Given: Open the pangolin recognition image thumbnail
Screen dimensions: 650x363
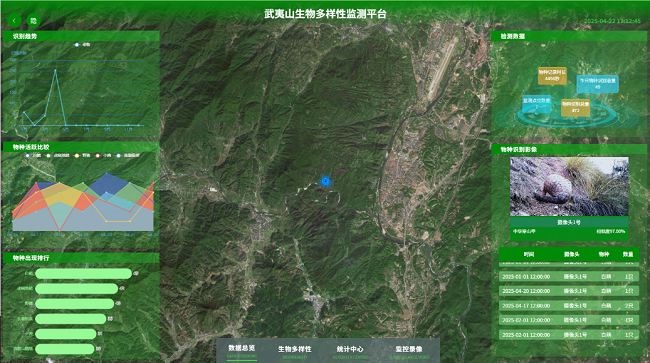Looking at the screenshot, I should [569, 186].
